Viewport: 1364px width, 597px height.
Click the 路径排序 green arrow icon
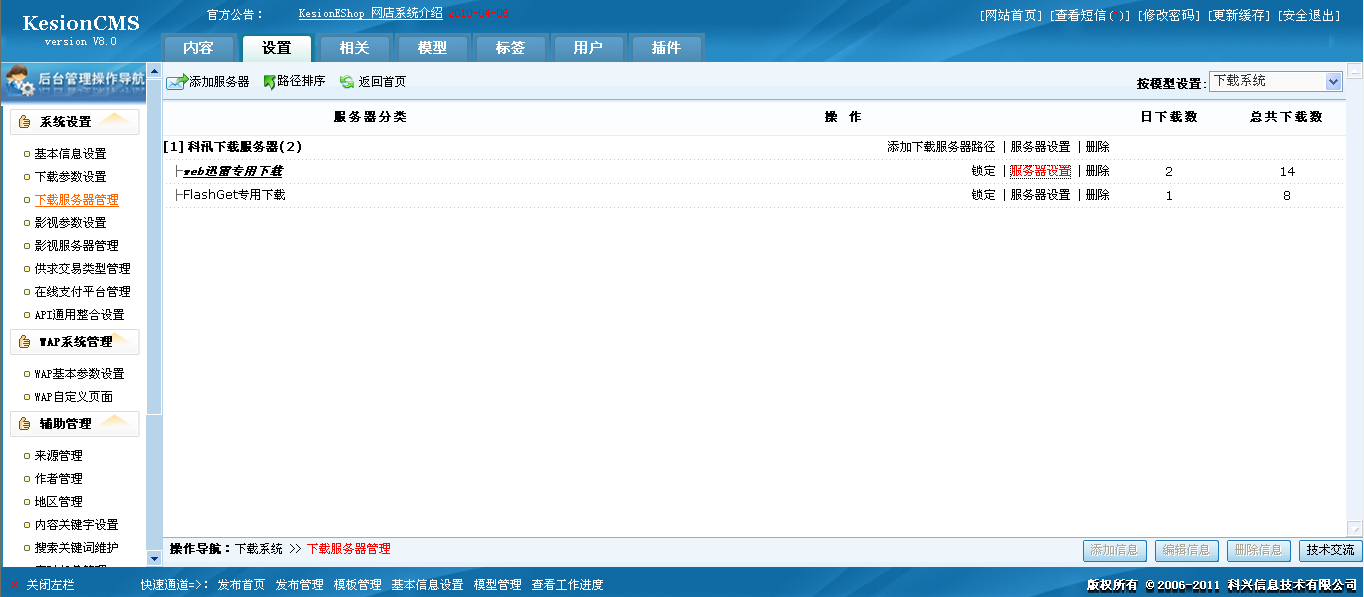[271, 81]
